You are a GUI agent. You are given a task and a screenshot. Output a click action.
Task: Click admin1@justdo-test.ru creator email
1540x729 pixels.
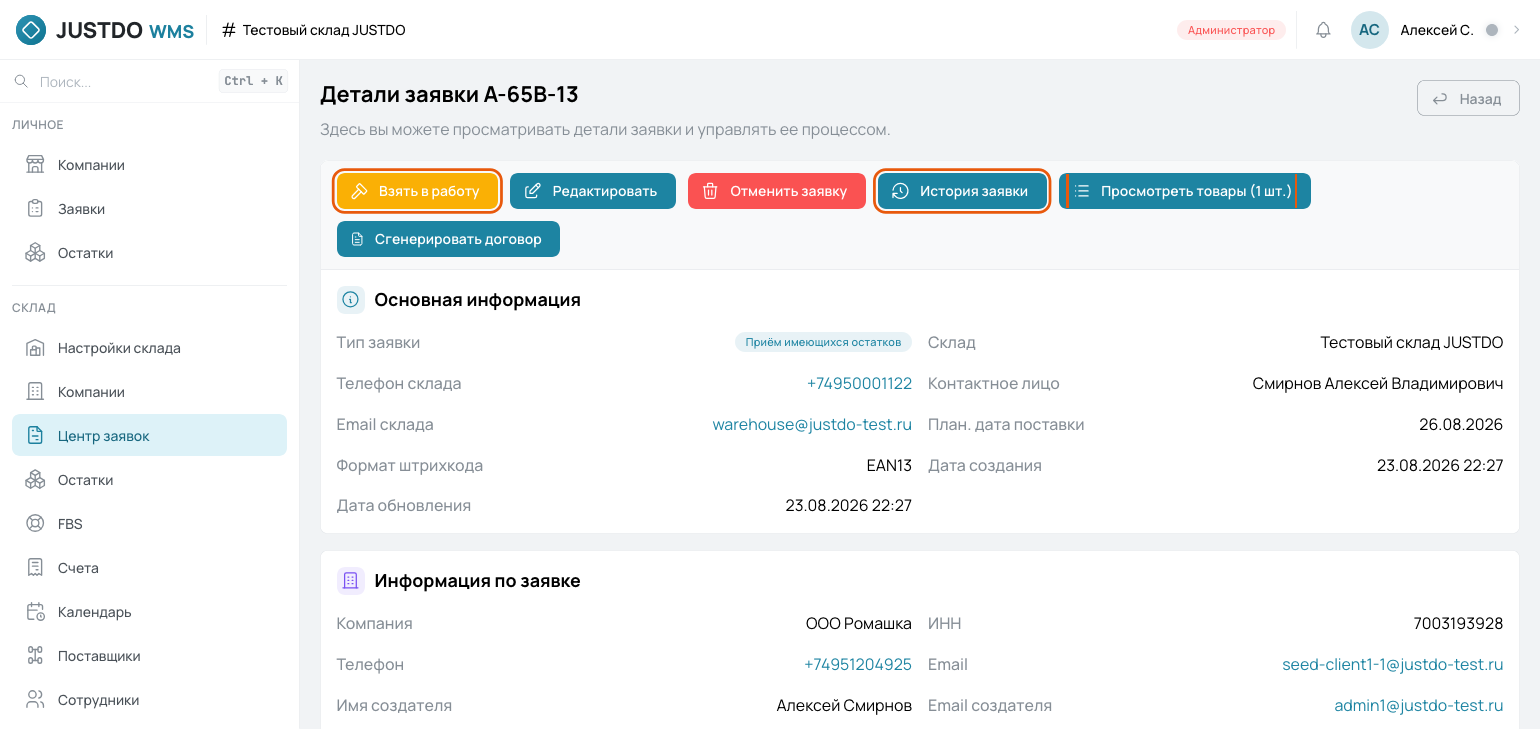[1419, 705]
